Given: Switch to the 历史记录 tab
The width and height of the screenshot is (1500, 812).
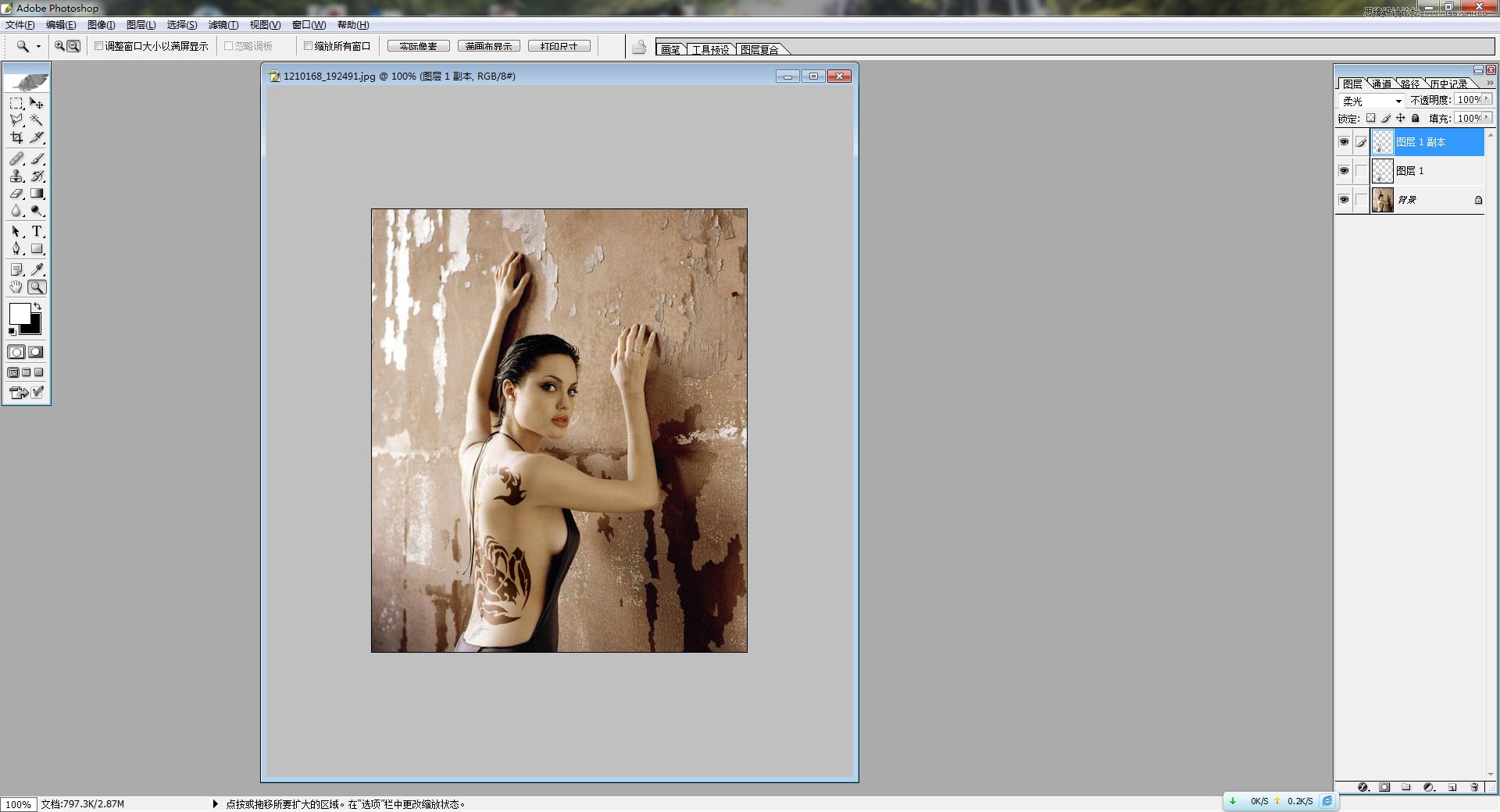Looking at the screenshot, I should click(1449, 84).
